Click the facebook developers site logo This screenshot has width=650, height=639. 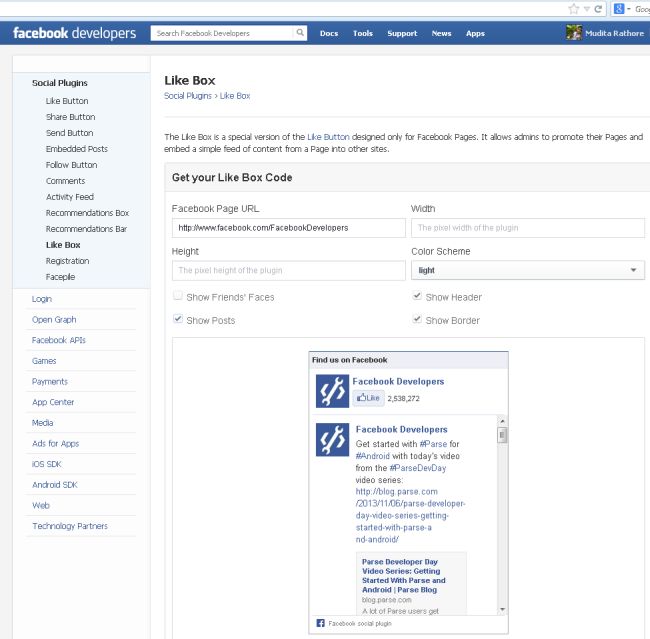pyautogui.click(x=75, y=33)
